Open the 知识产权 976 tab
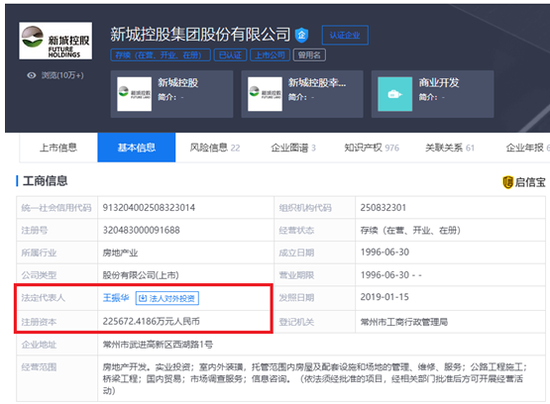Screen dimensions: 550x404 click(x=371, y=148)
